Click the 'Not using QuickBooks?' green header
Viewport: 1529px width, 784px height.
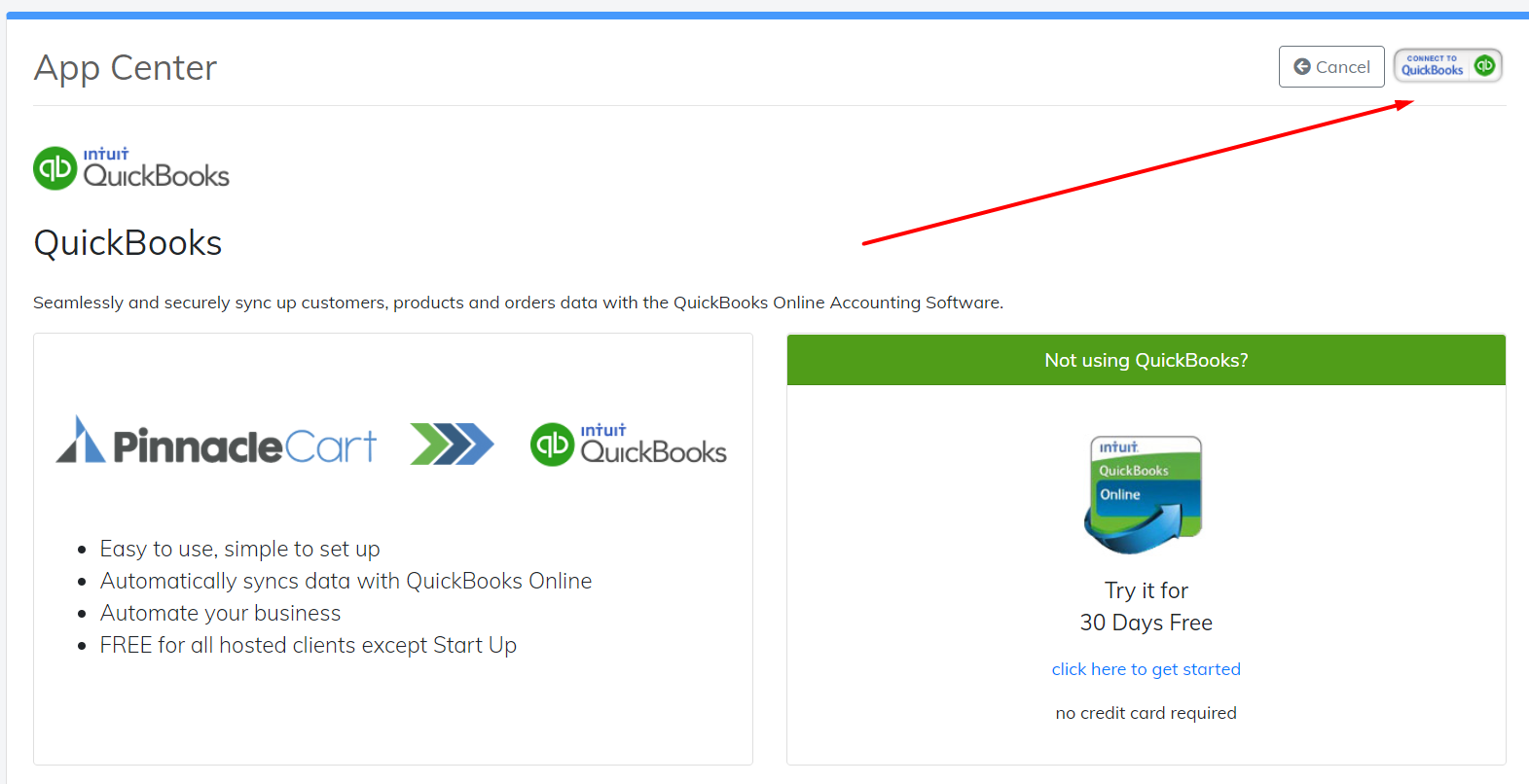[1146, 360]
